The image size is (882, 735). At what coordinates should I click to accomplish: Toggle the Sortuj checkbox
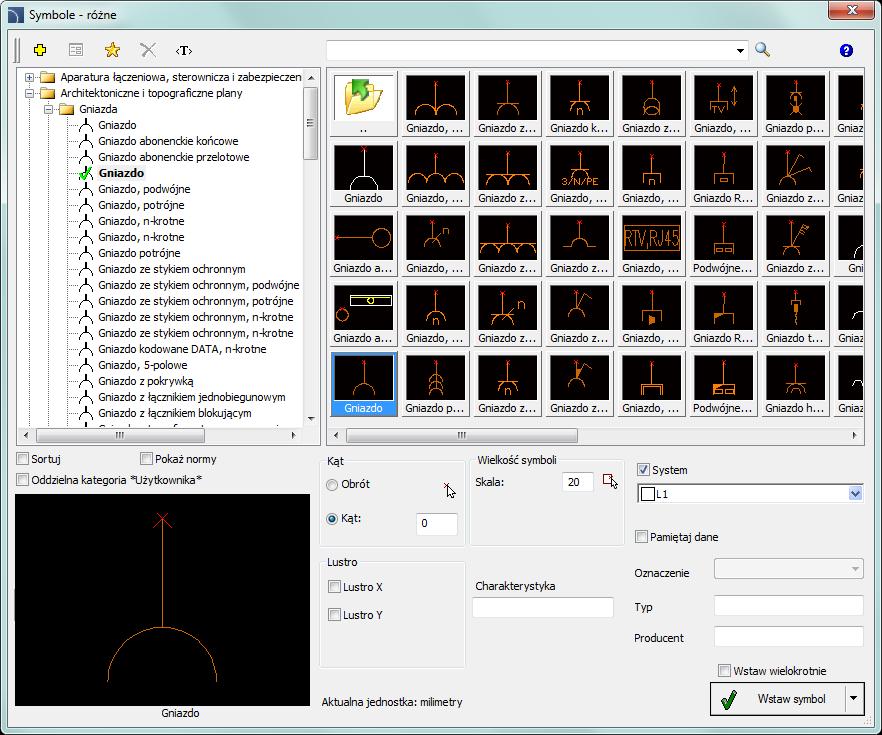point(22,459)
